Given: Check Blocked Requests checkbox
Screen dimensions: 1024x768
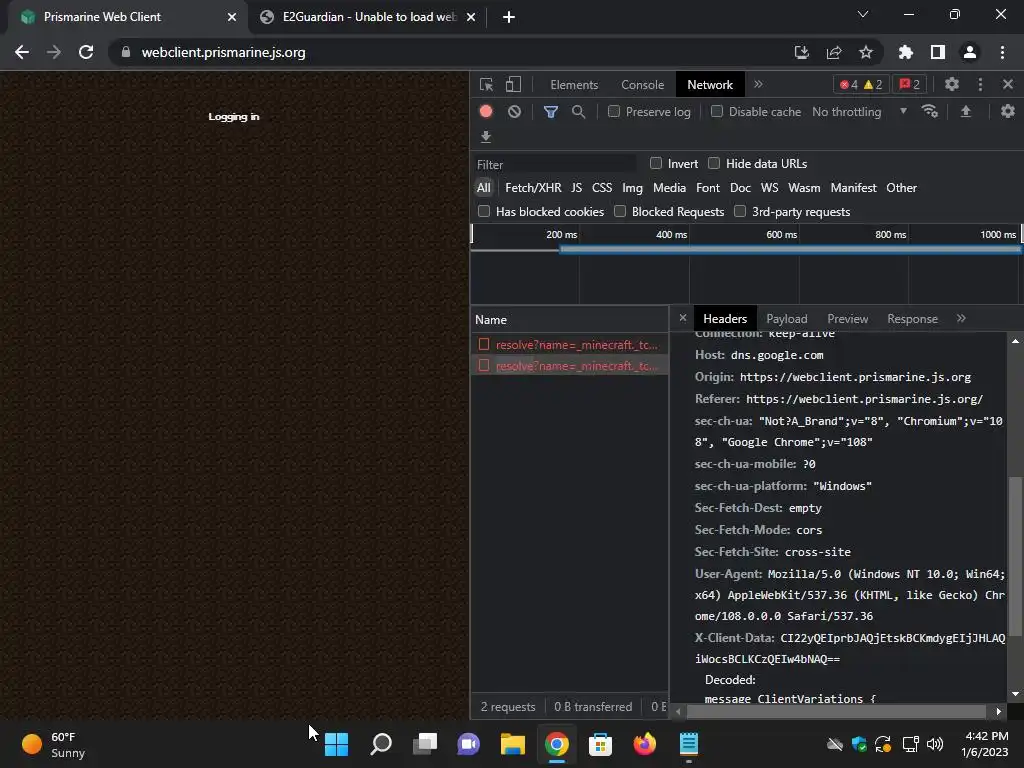Looking at the screenshot, I should pos(620,211).
